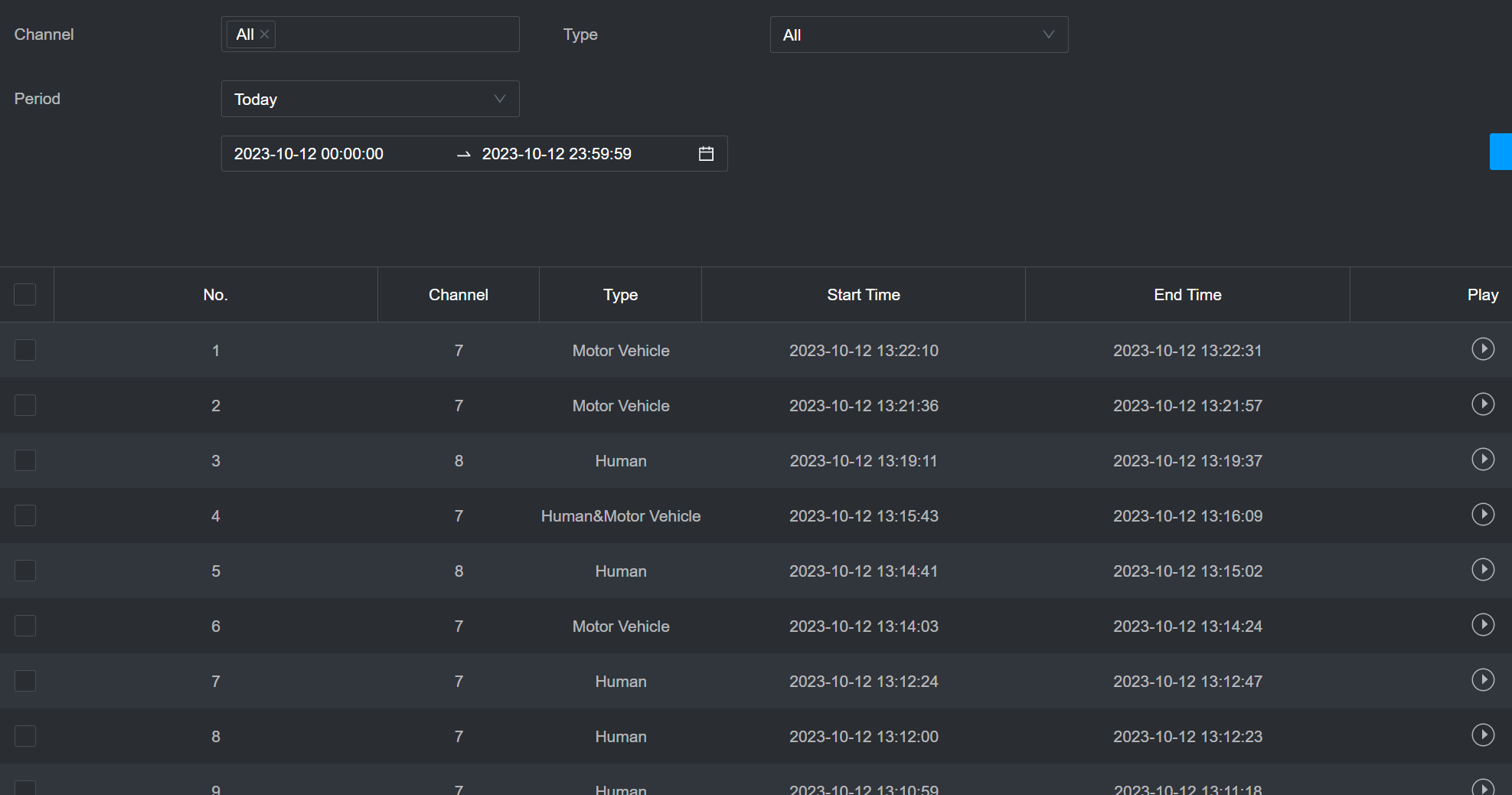1512x795 pixels.
Task: Click the blue button at right edge
Action: pos(1501,152)
